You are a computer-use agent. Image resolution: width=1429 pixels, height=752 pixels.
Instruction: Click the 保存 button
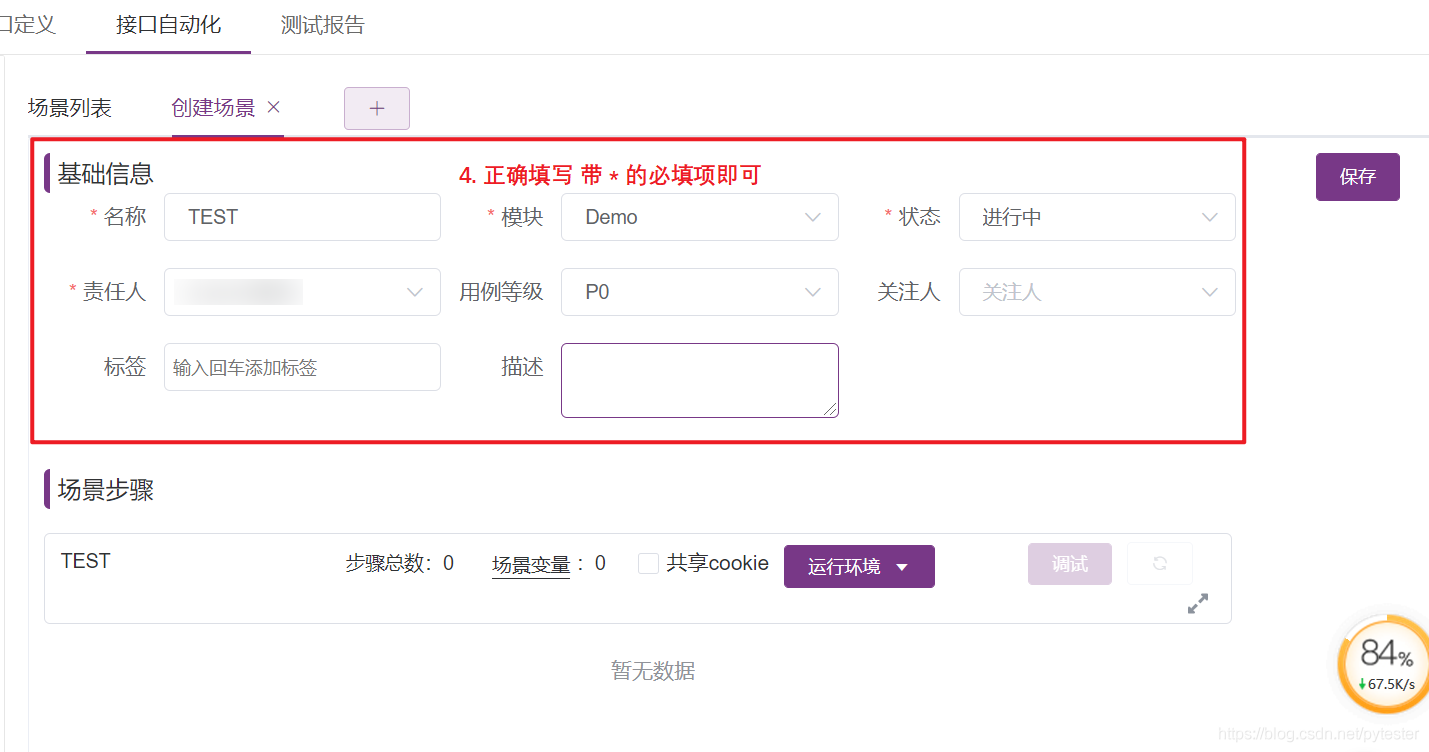[1357, 177]
